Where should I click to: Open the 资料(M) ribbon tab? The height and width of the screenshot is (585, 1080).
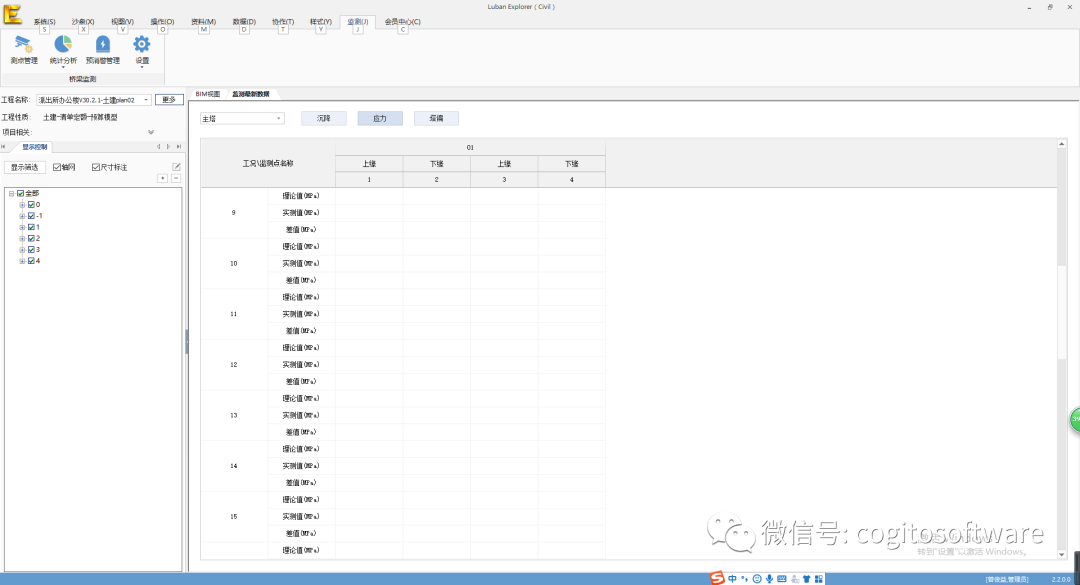[x=203, y=22]
